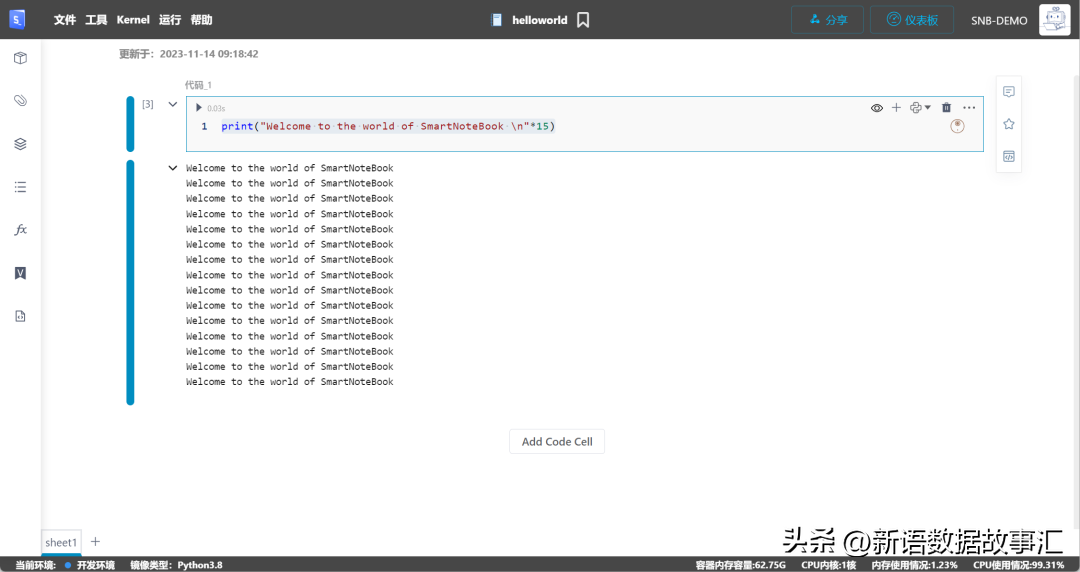Open the 文件 menu

[x=65, y=20]
